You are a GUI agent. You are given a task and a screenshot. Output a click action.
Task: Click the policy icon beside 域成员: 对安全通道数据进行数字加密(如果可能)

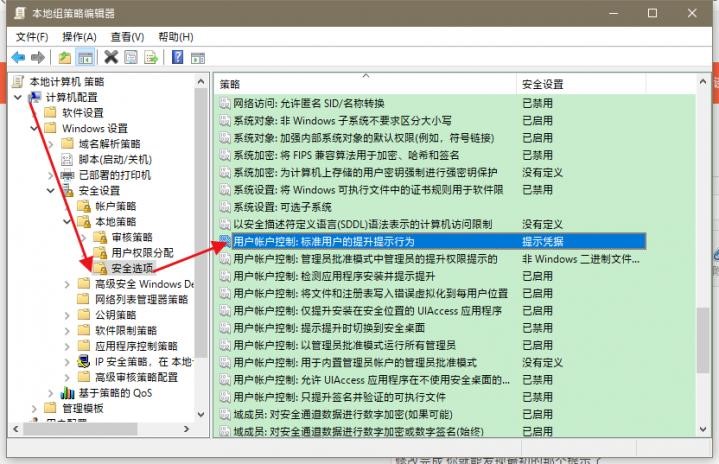(x=224, y=414)
